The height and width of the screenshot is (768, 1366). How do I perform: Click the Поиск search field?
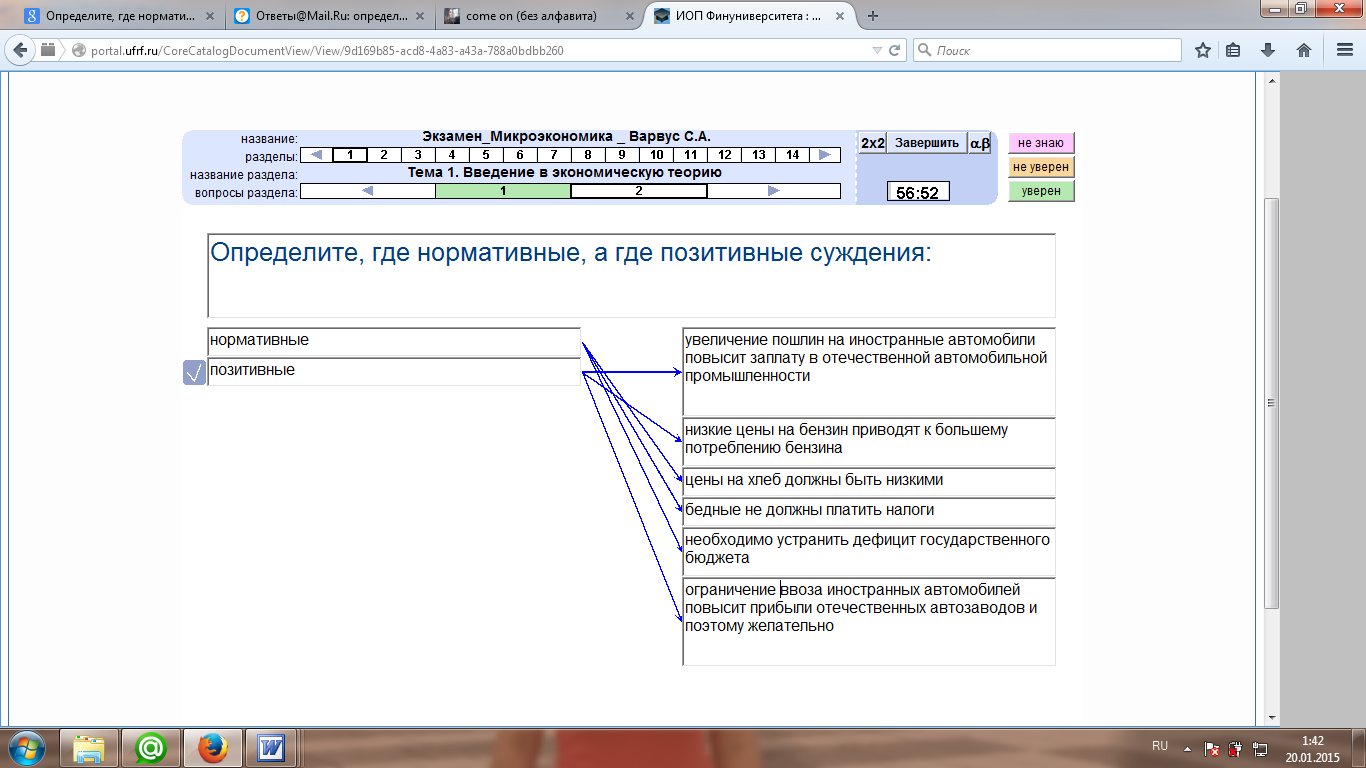coord(1047,50)
